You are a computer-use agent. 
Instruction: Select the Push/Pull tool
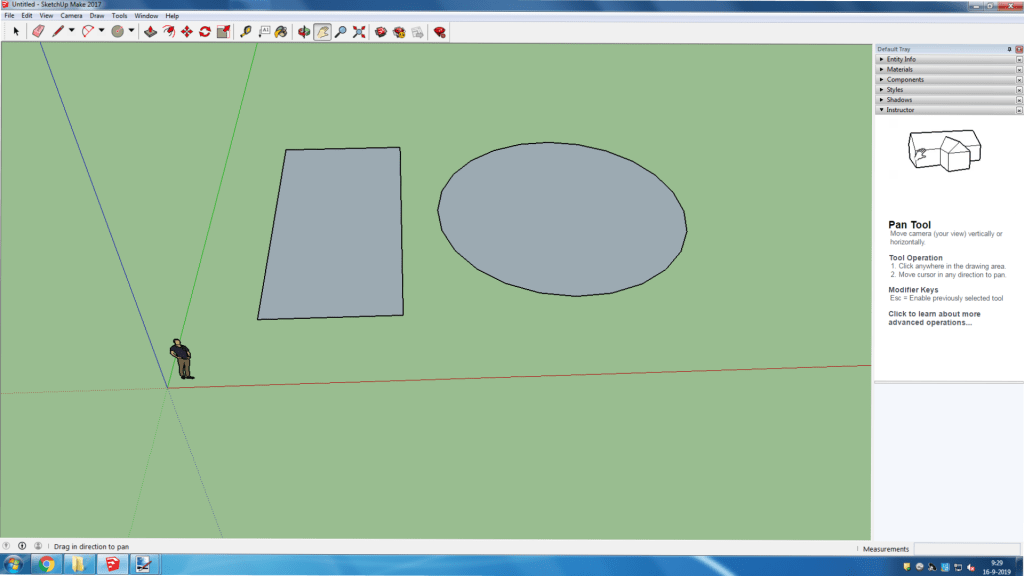pos(150,32)
